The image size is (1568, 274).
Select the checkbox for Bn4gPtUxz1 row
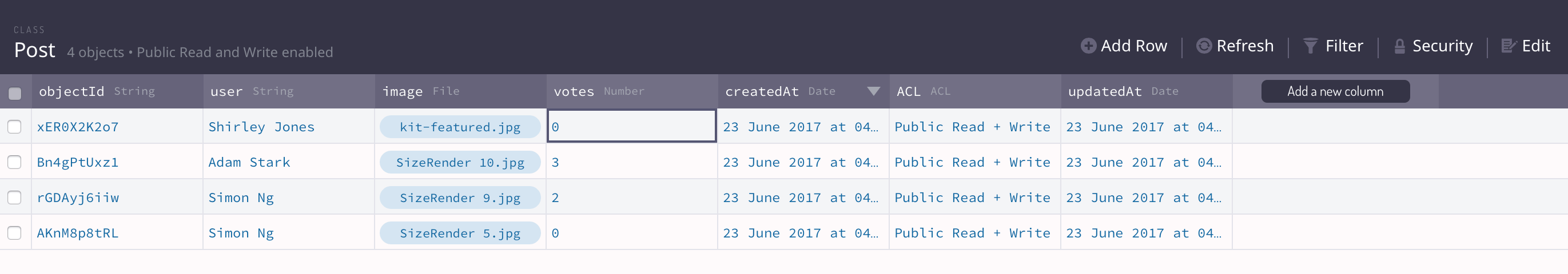click(x=15, y=162)
